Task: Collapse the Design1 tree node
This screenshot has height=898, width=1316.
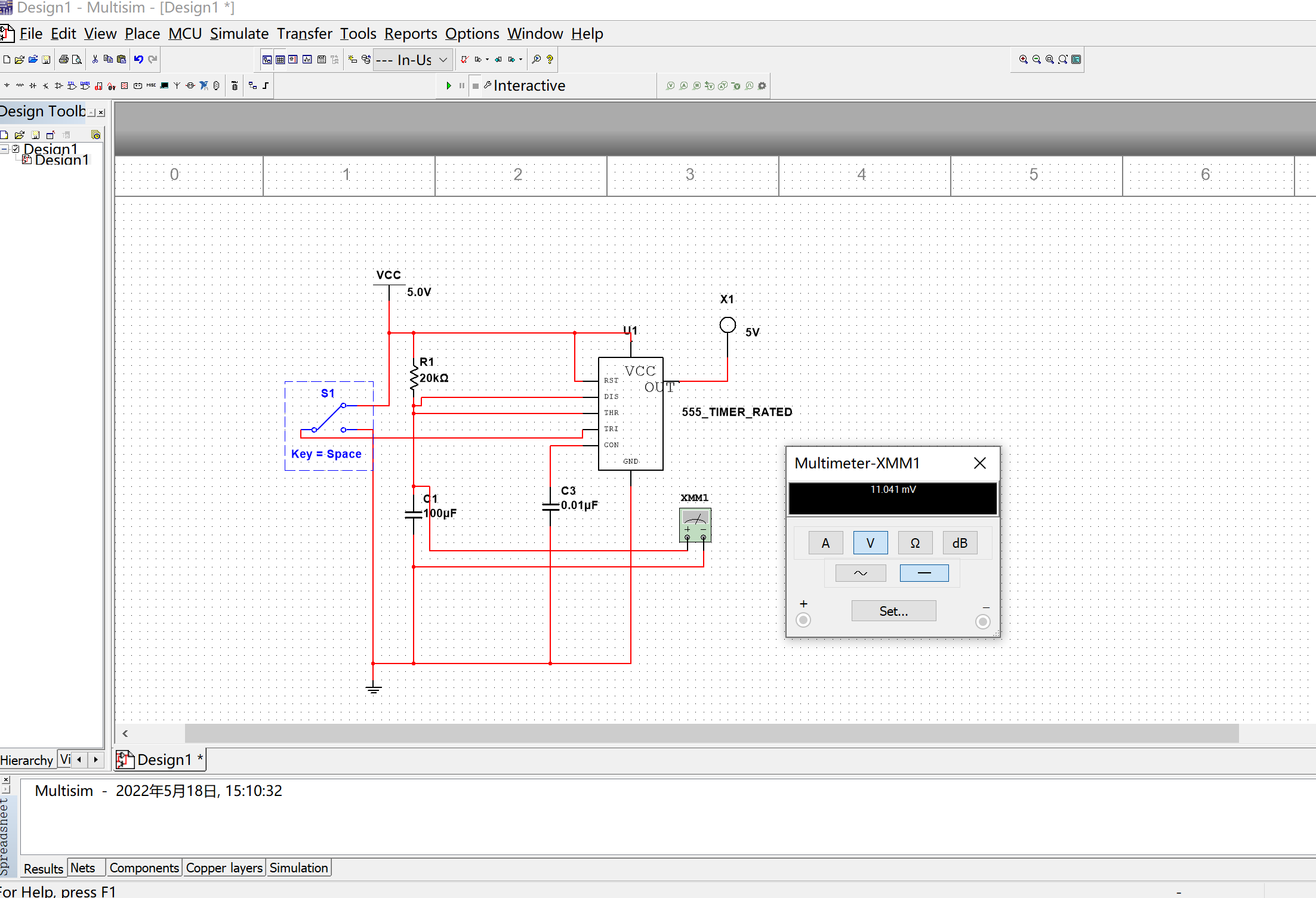Action: point(5,149)
